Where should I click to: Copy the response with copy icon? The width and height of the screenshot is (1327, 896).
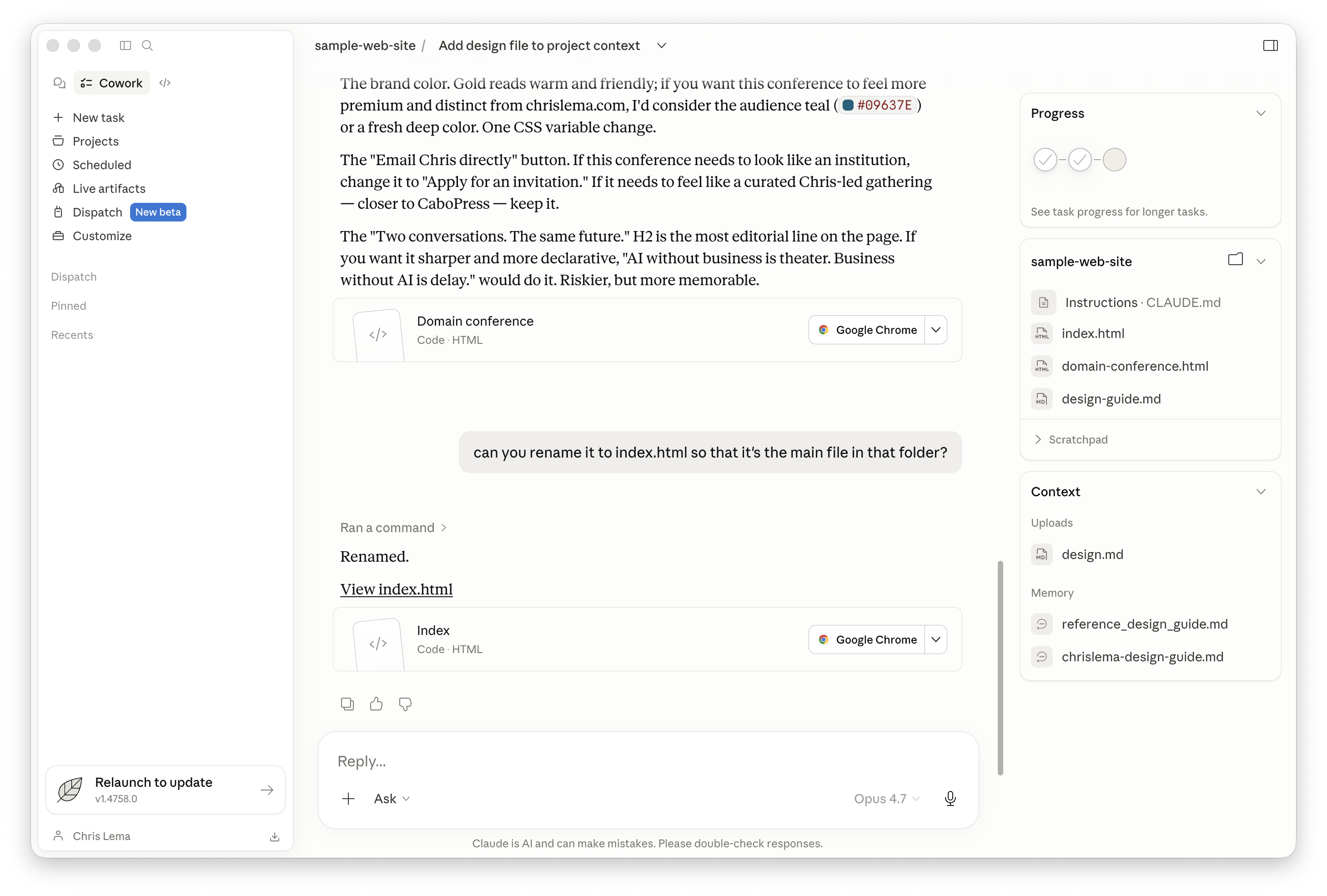coord(347,704)
